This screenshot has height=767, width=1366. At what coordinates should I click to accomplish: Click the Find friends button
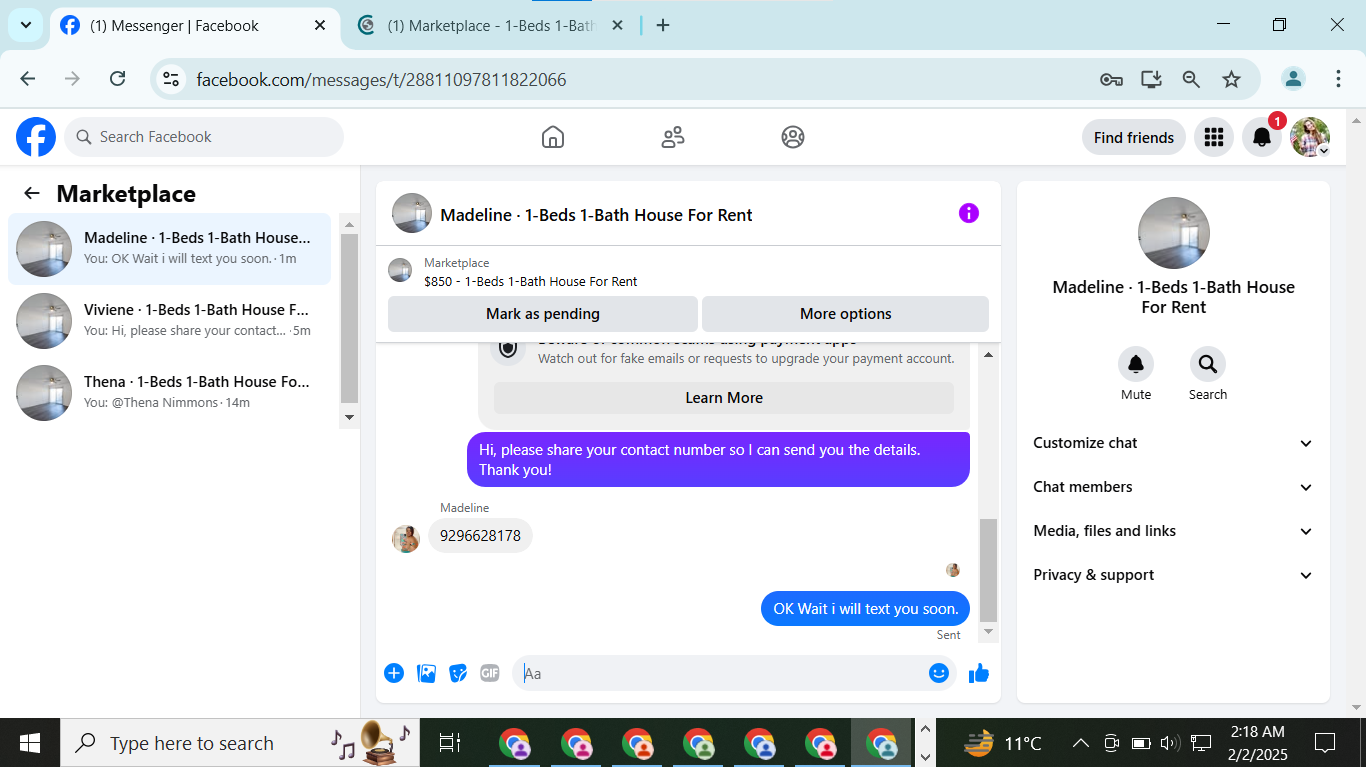pos(1134,137)
